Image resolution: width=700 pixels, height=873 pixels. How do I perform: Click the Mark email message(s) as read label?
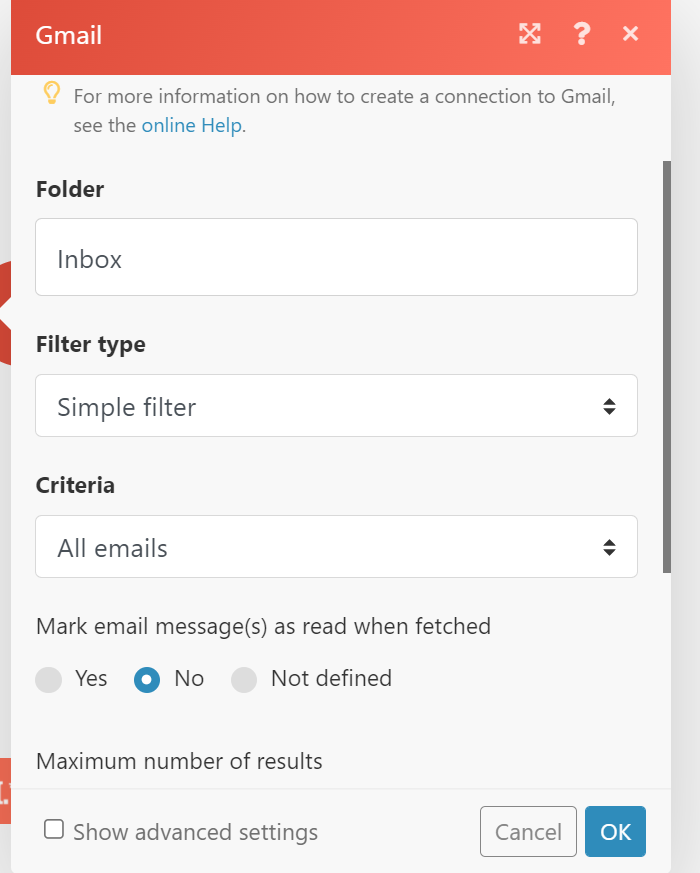[x=263, y=627]
